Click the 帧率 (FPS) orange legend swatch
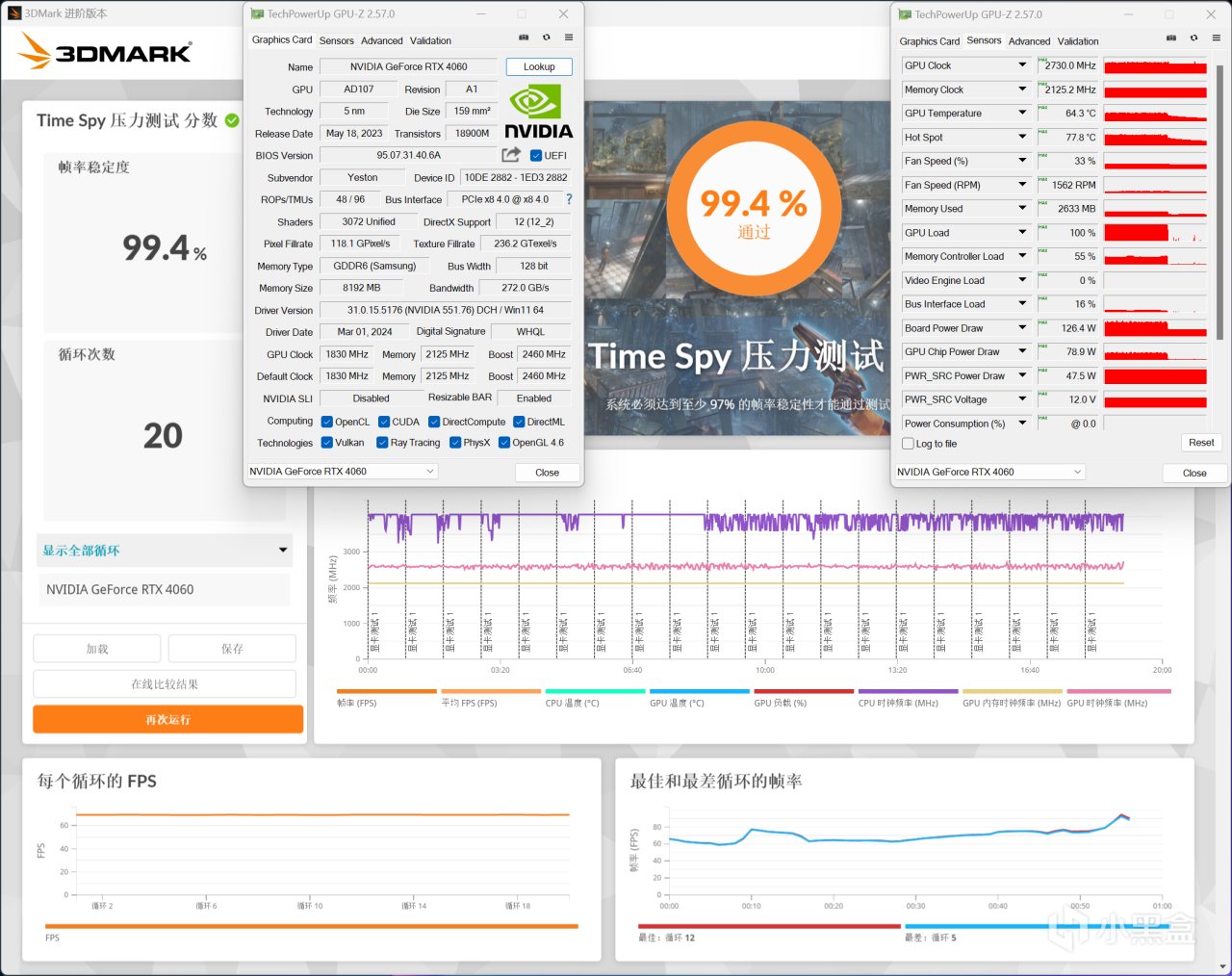Viewport: 1232px width, 976px height. click(x=387, y=691)
